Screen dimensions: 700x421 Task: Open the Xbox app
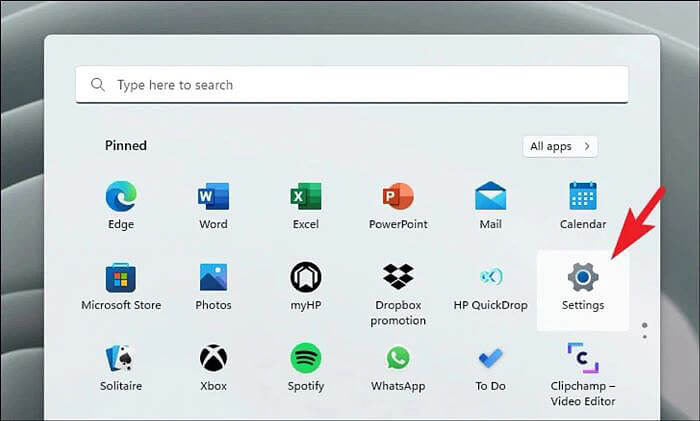click(213, 358)
